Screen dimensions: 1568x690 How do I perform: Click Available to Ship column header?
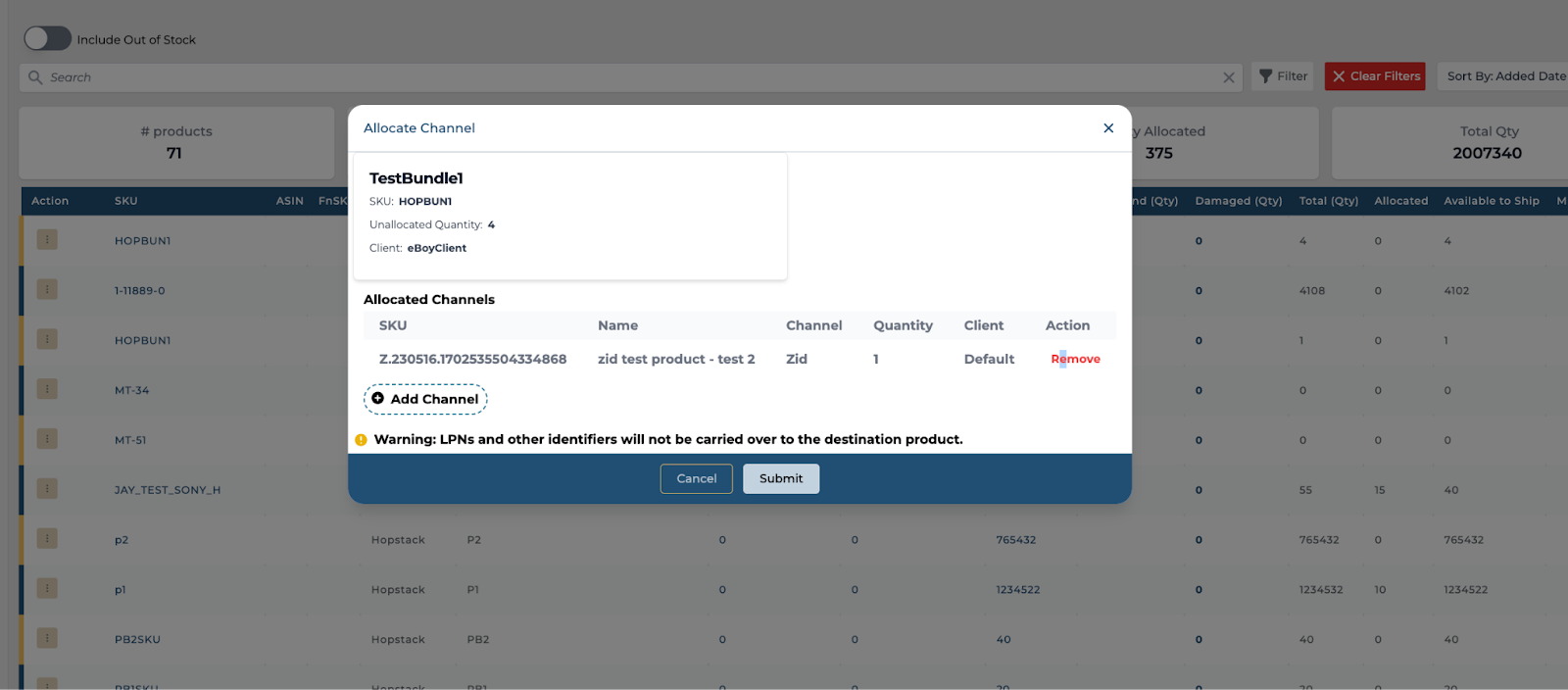(1491, 201)
